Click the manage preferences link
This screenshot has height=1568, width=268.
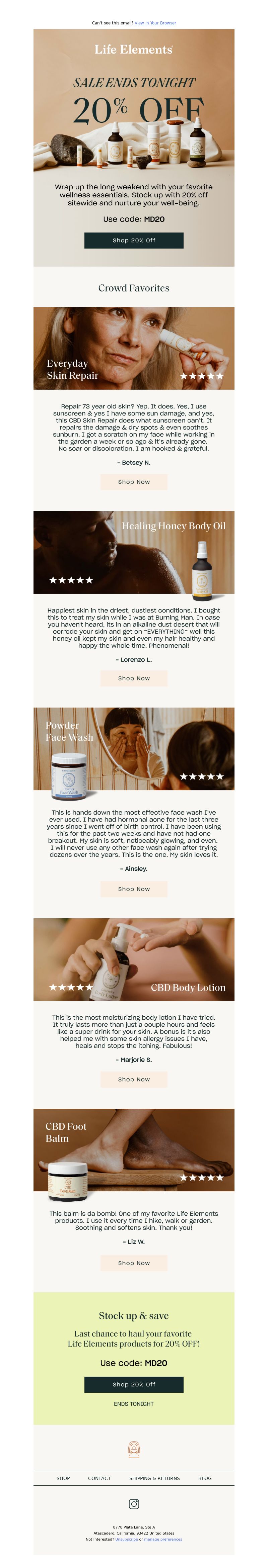click(163, 1539)
